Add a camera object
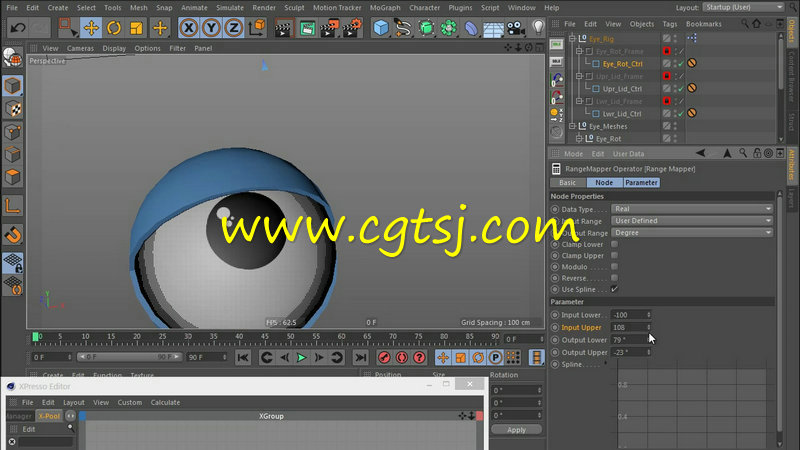This screenshot has height=450, width=800. point(516,28)
